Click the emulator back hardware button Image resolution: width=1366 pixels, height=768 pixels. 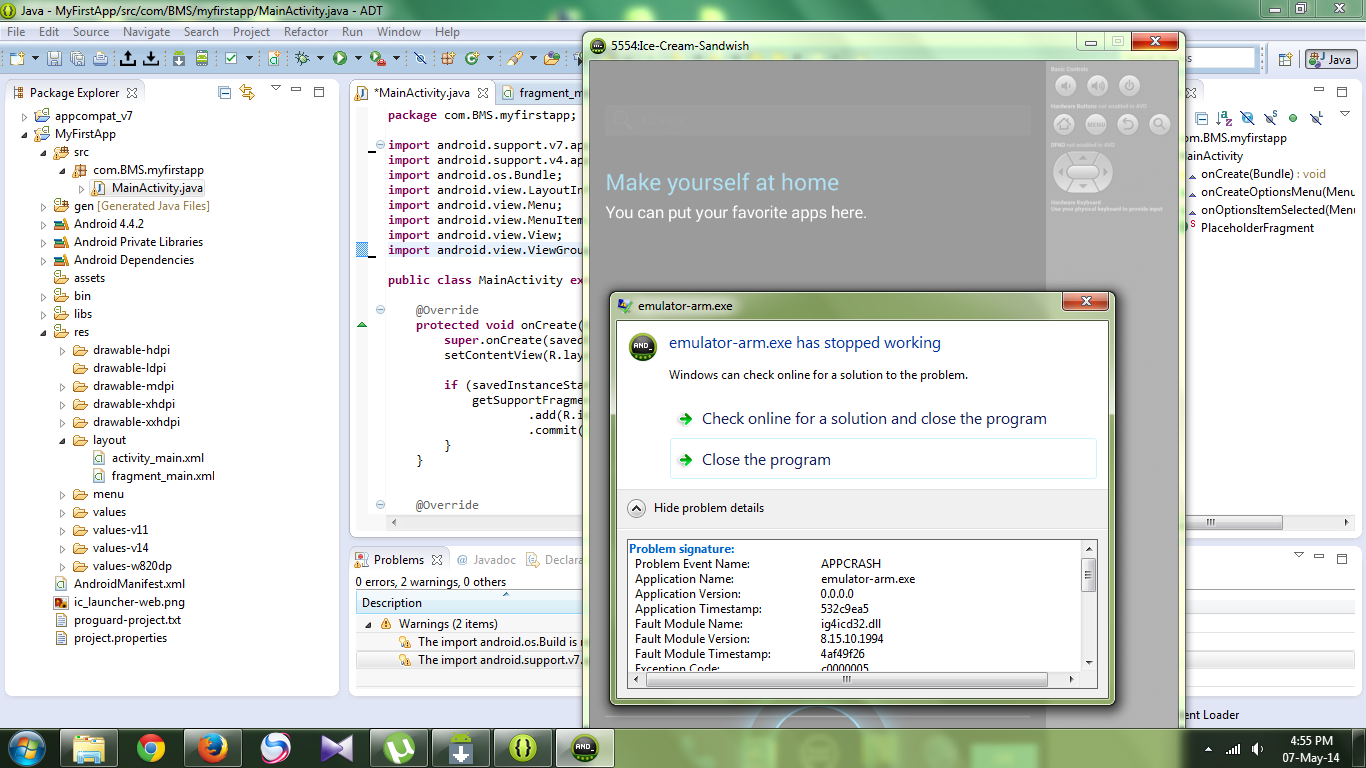pyautogui.click(x=1128, y=124)
